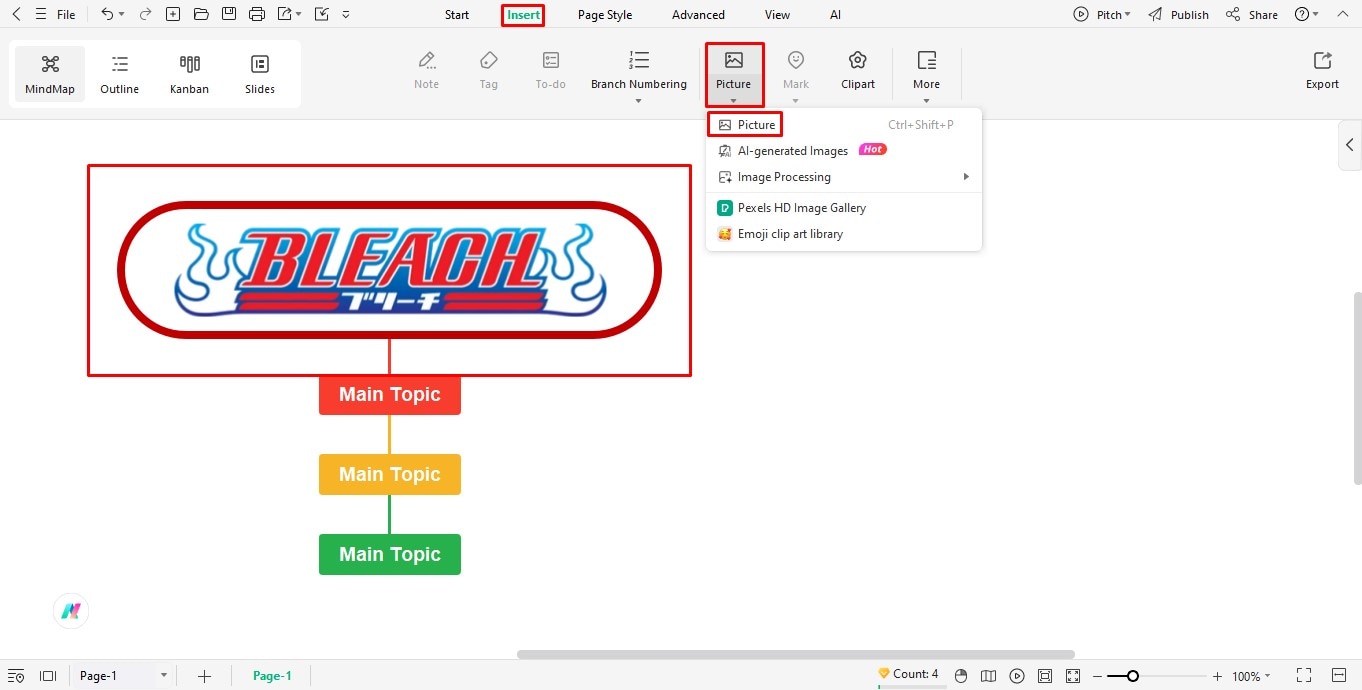This screenshot has height=690, width=1362.
Task: Click the four-arrow expand icon in the status bar
Action: [x=1073, y=676]
